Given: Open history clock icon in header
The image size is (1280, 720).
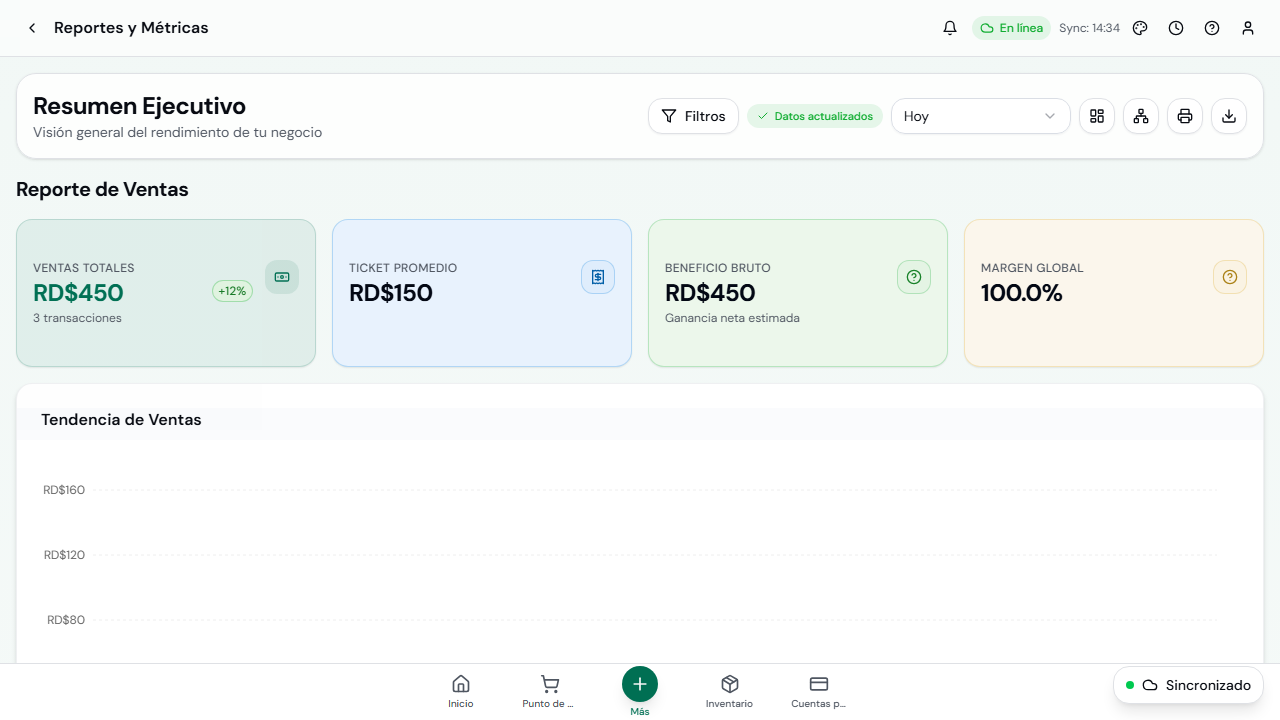Looking at the screenshot, I should [1176, 28].
